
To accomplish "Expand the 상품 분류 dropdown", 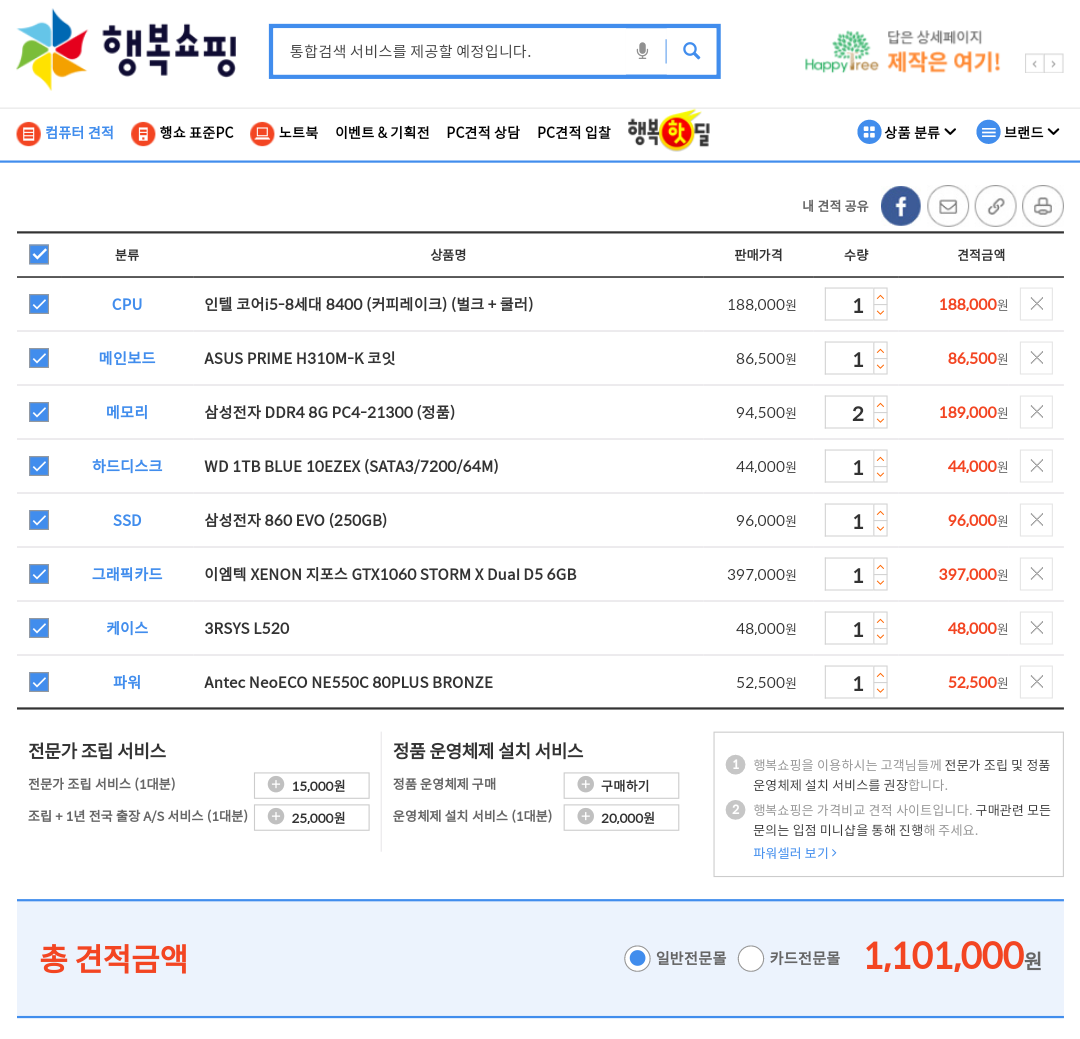I will pos(907,132).
